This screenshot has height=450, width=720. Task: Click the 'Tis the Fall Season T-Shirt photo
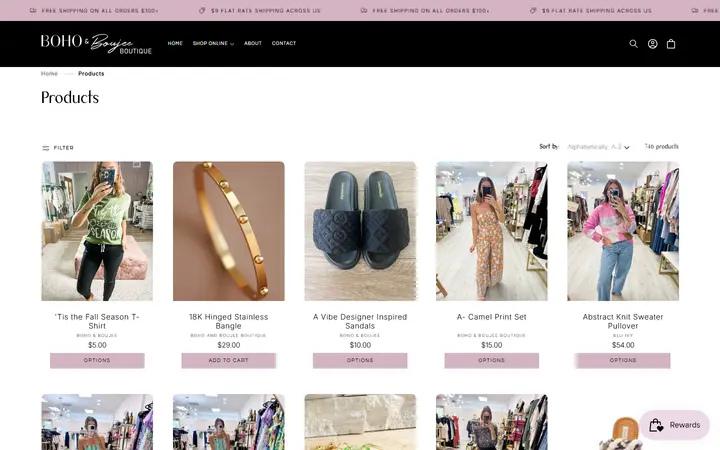[97, 231]
